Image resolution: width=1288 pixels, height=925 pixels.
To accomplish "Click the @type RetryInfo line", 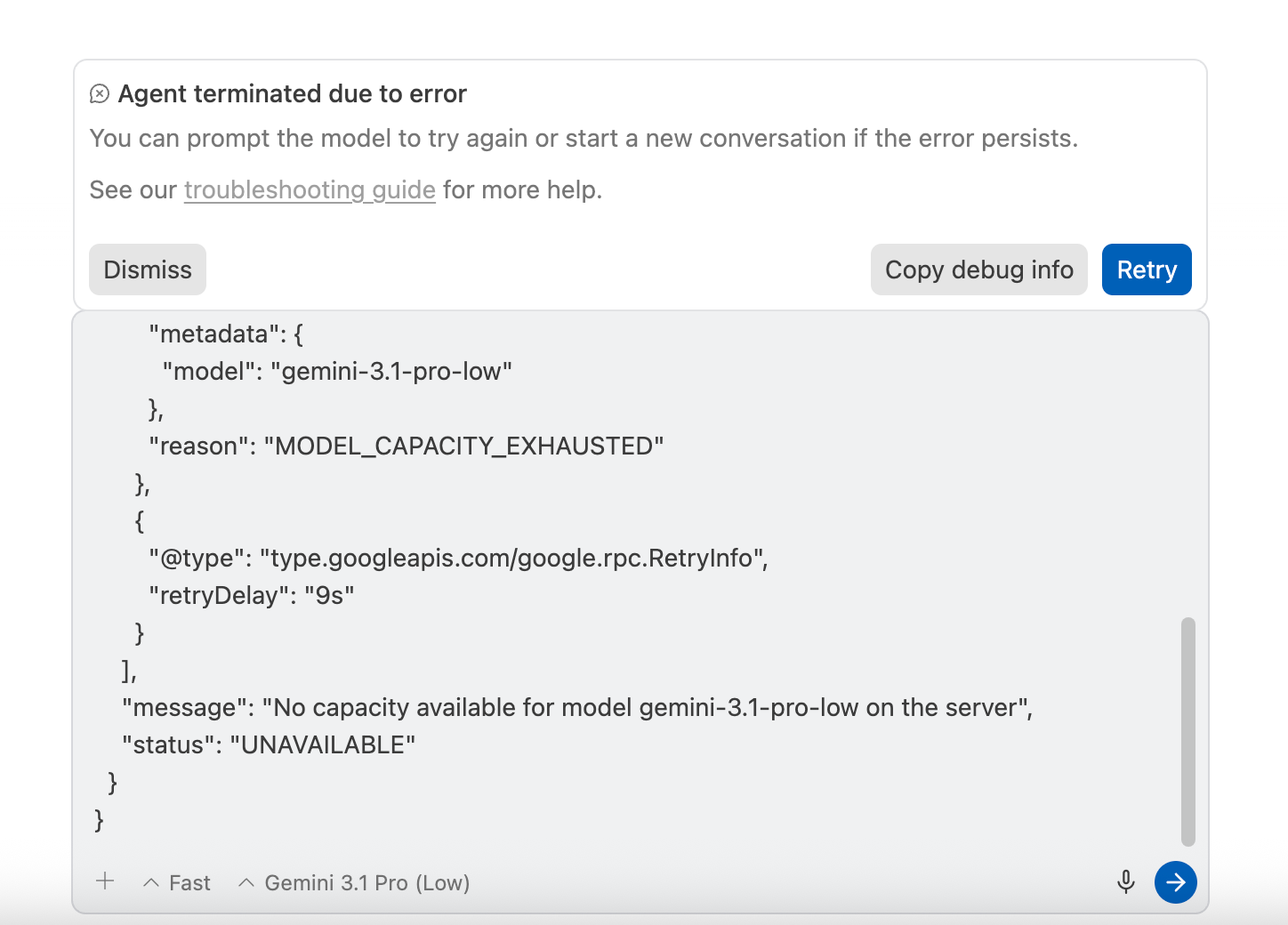I will click(458, 559).
